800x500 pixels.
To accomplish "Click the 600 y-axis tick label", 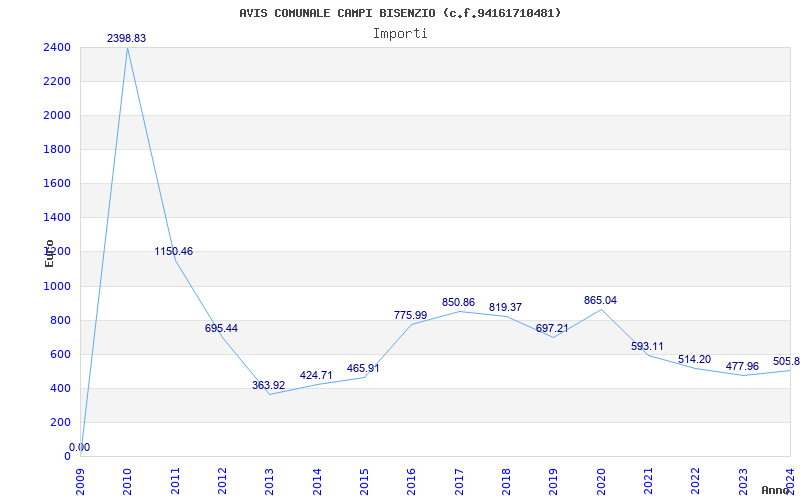I will pyautogui.click(x=60, y=355).
